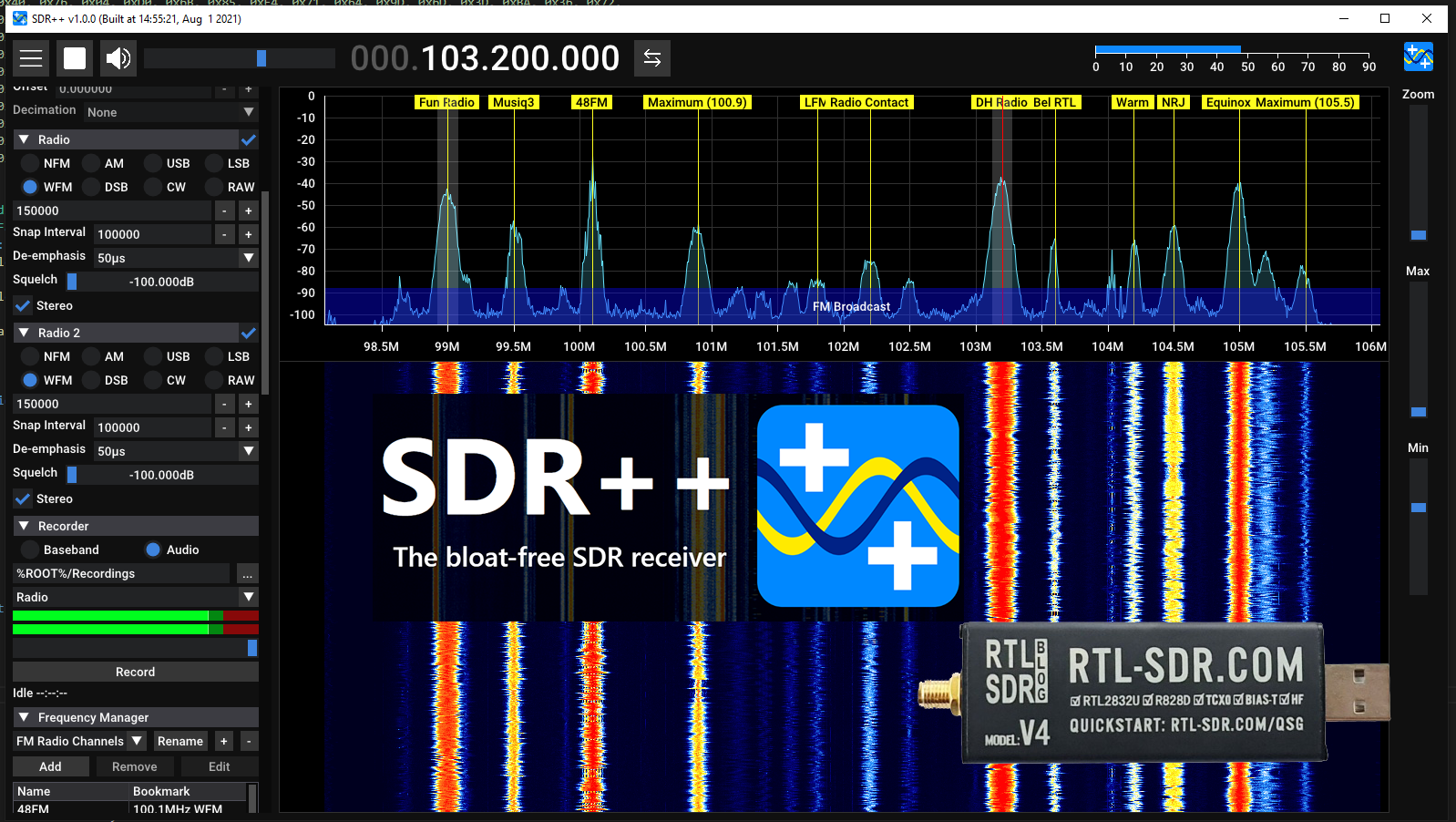Mute audio with the speaker icon
Screen dimensions: 1456x822
coord(118,58)
